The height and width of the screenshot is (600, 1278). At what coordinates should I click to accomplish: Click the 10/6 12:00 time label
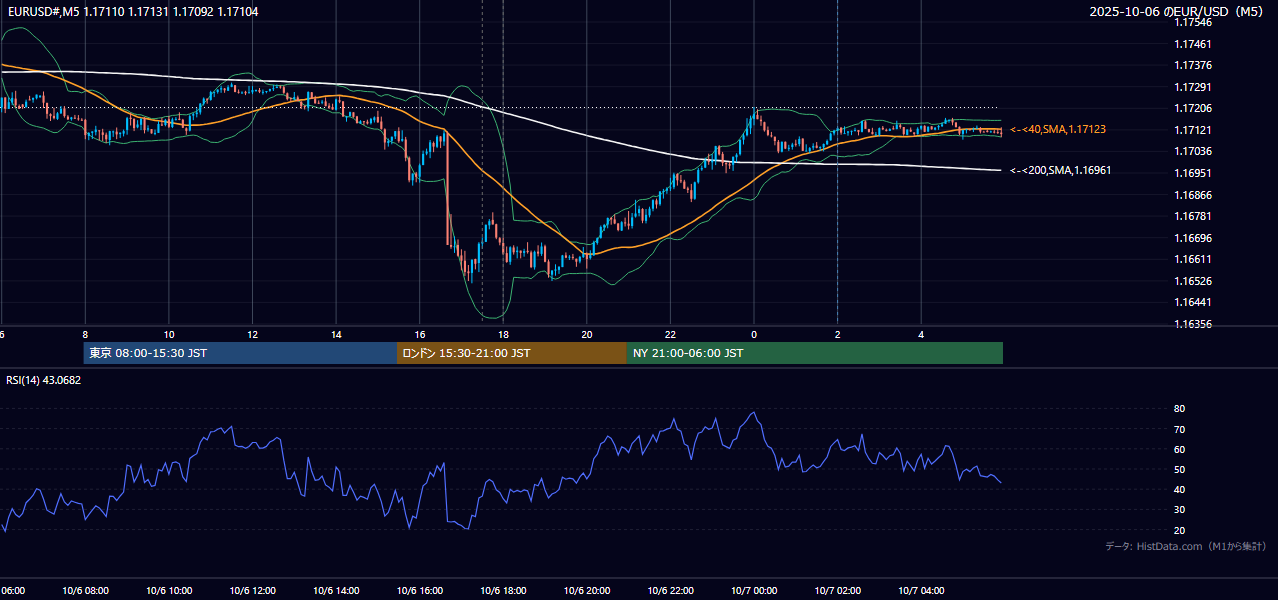coord(253,591)
